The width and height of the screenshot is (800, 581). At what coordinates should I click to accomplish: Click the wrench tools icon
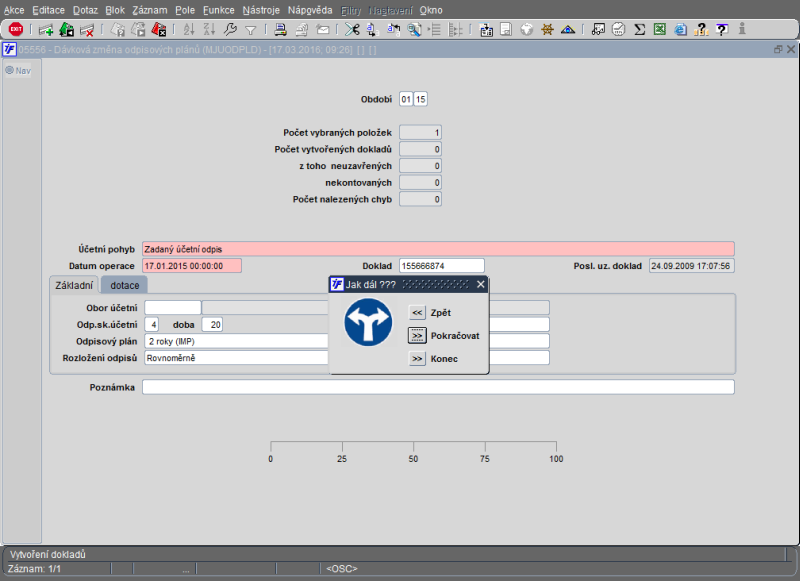pyautogui.click(x=230, y=30)
